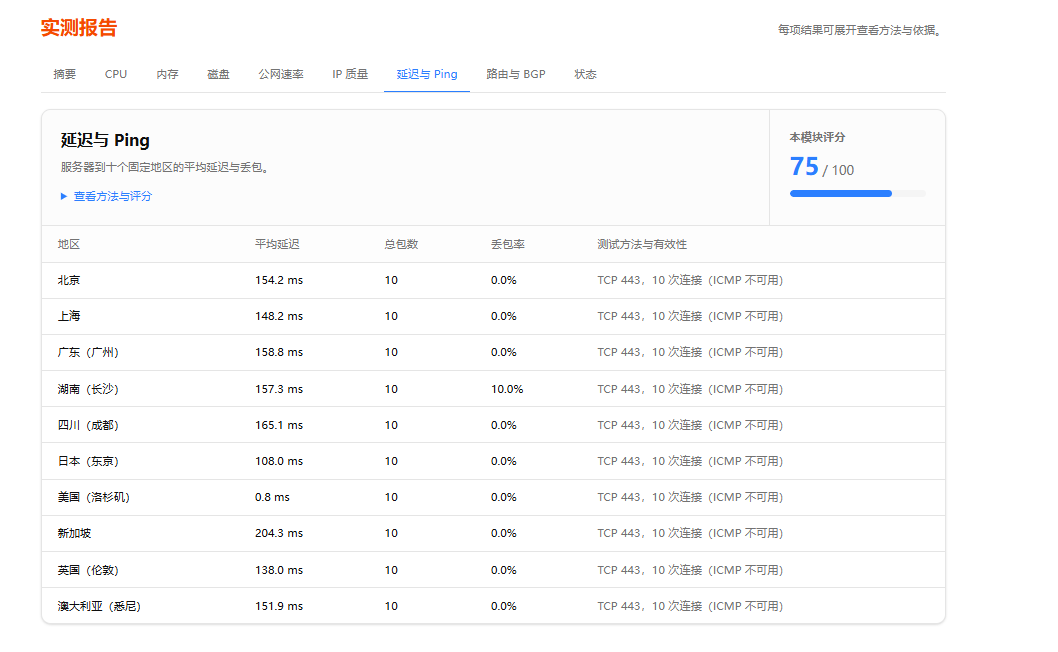The width and height of the screenshot is (1058, 652).
Task: Select the 湖南 (长沙) region cell
Action: pos(88,389)
